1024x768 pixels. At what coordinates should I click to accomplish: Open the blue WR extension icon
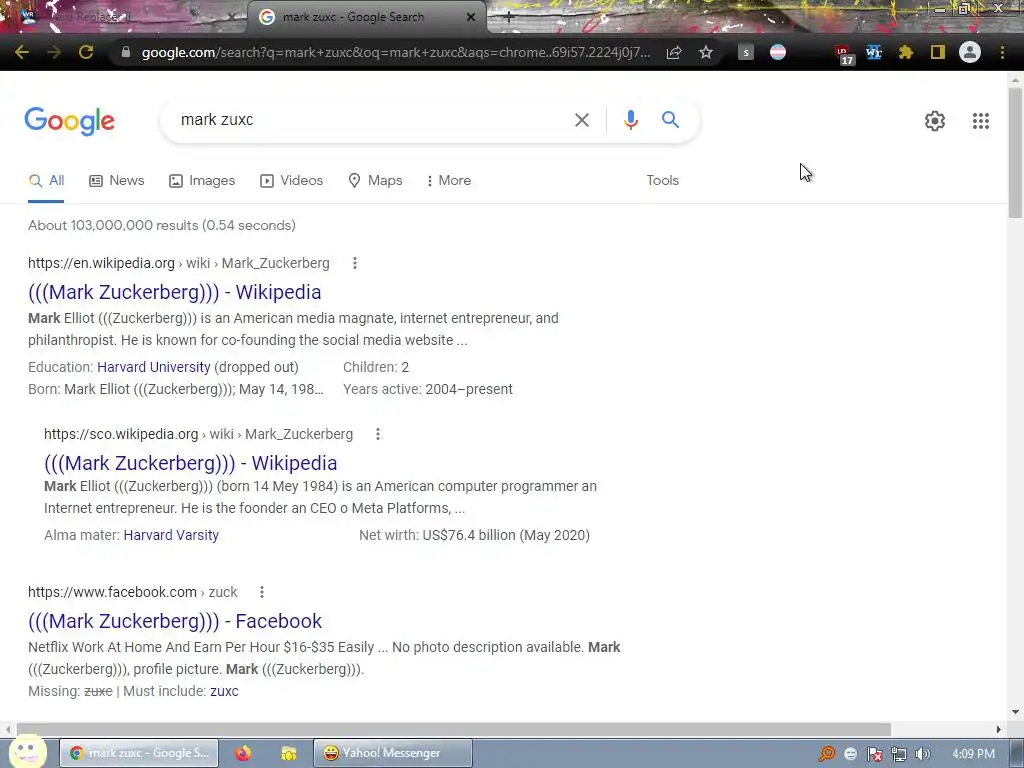point(874,52)
